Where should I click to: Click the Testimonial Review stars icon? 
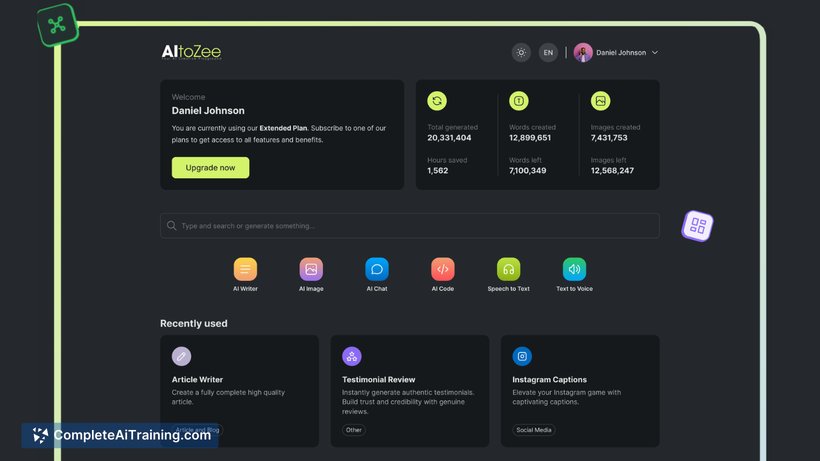(x=351, y=356)
